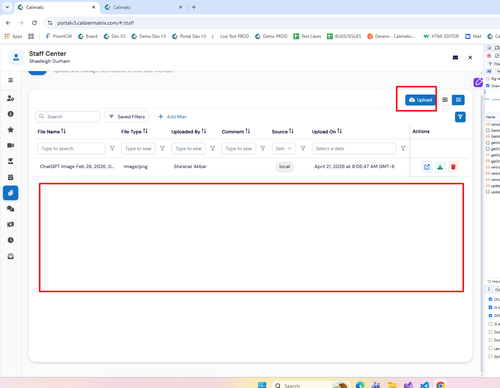Open the Test Cases bookmark
Image resolution: width=500 pixels, height=388 pixels.
[307, 36]
